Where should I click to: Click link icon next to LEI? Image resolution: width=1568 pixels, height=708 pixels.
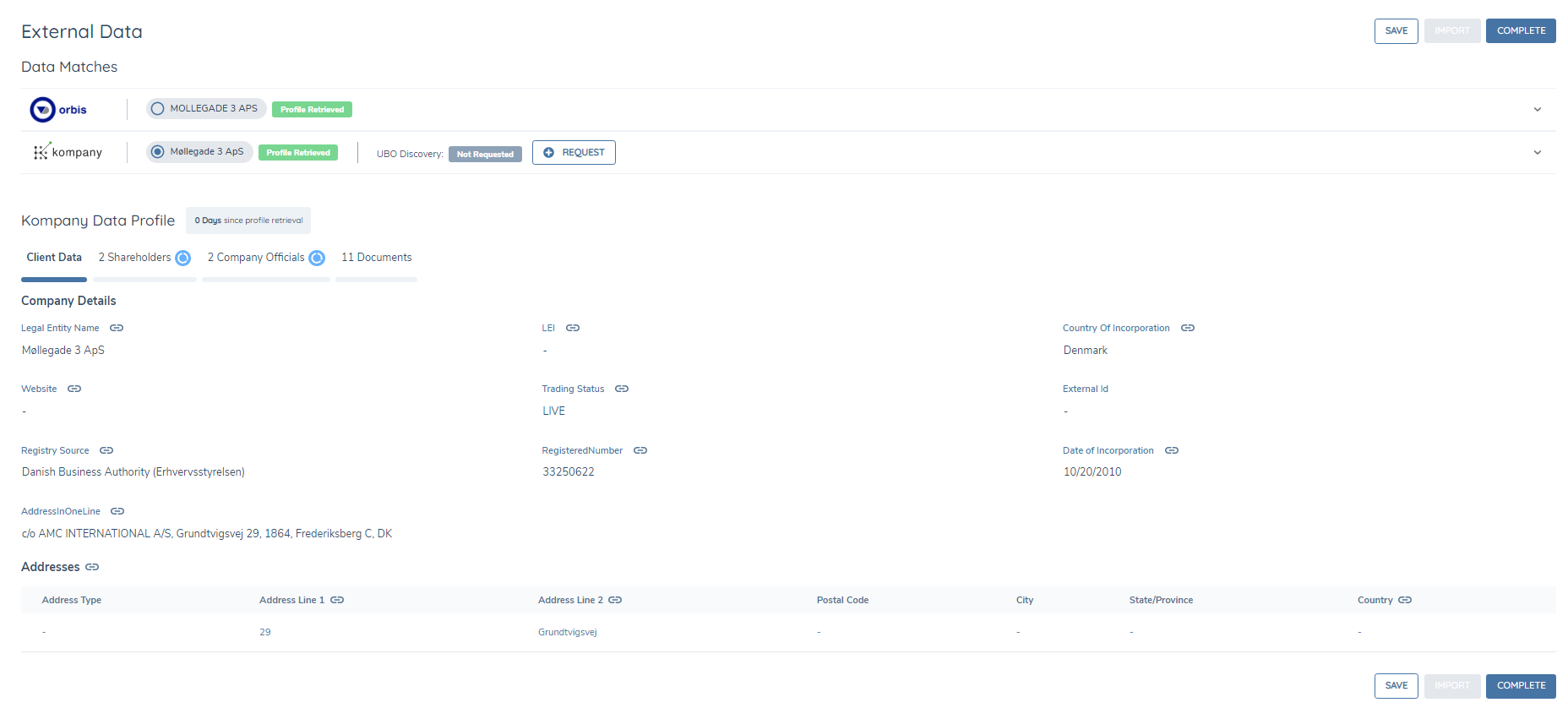(x=573, y=328)
